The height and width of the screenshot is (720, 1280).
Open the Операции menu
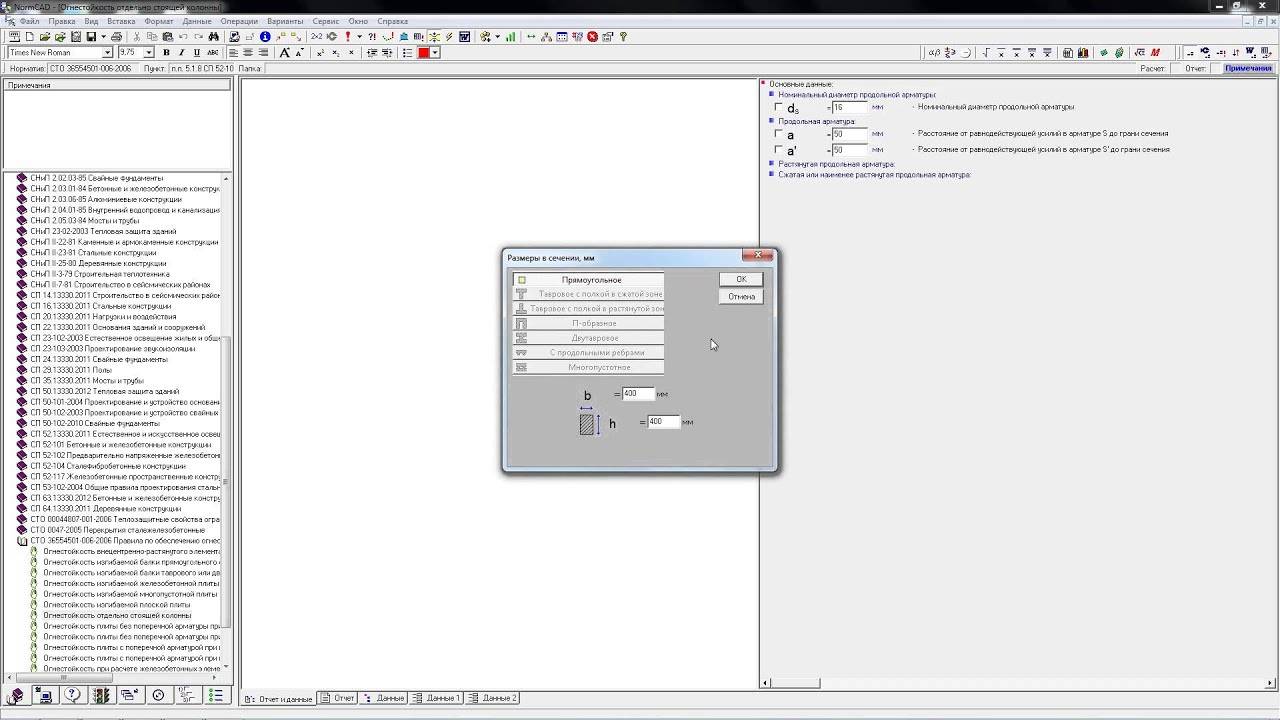click(238, 21)
